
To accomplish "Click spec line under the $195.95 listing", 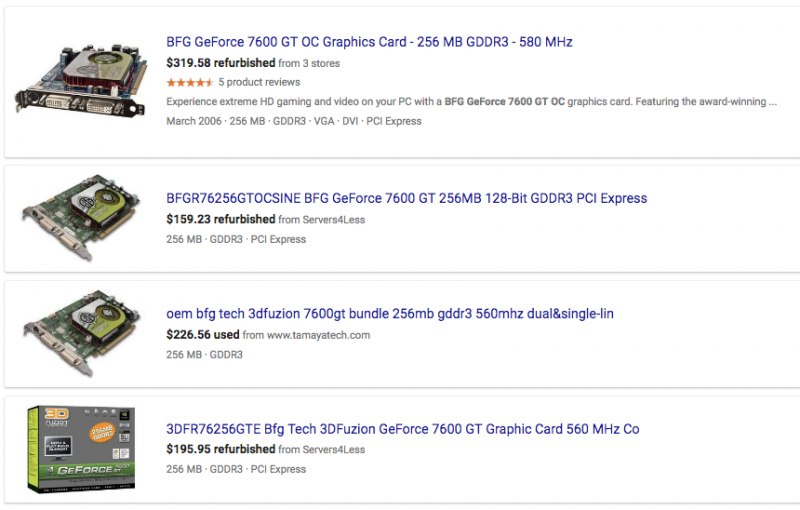I will pyautogui.click(x=236, y=469).
